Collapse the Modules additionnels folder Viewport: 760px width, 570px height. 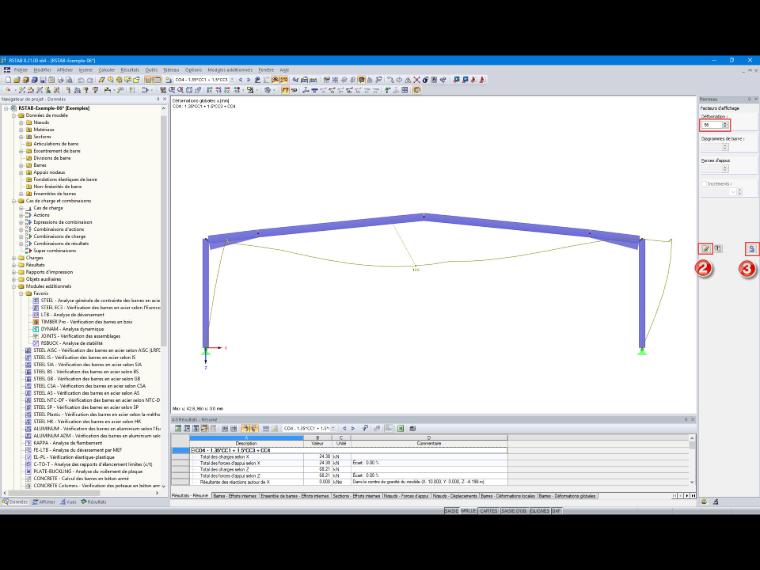[x=14, y=286]
